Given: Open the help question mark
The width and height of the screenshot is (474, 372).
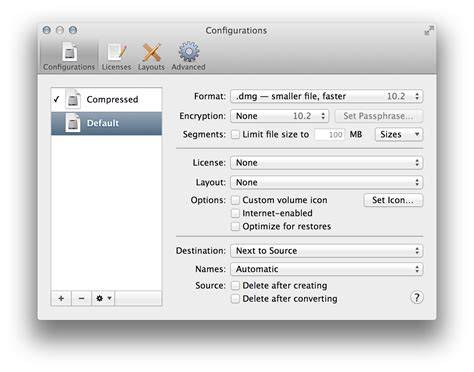Looking at the screenshot, I should click(416, 297).
